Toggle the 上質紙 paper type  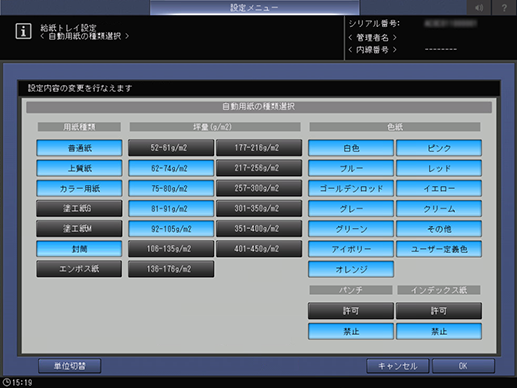pyautogui.click(x=79, y=168)
